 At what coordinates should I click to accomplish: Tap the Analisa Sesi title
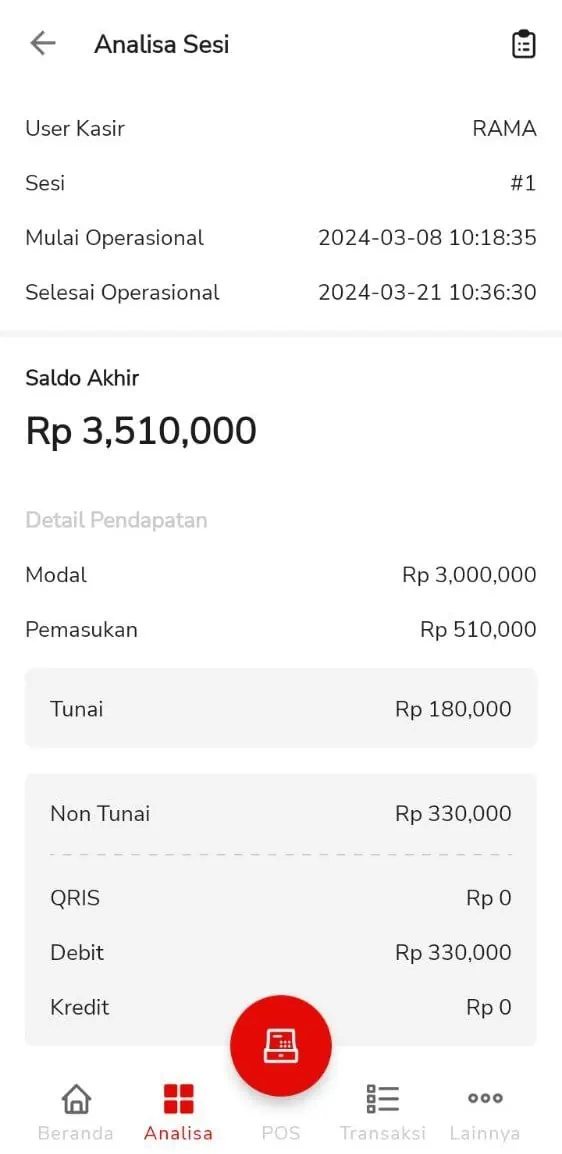162,44
